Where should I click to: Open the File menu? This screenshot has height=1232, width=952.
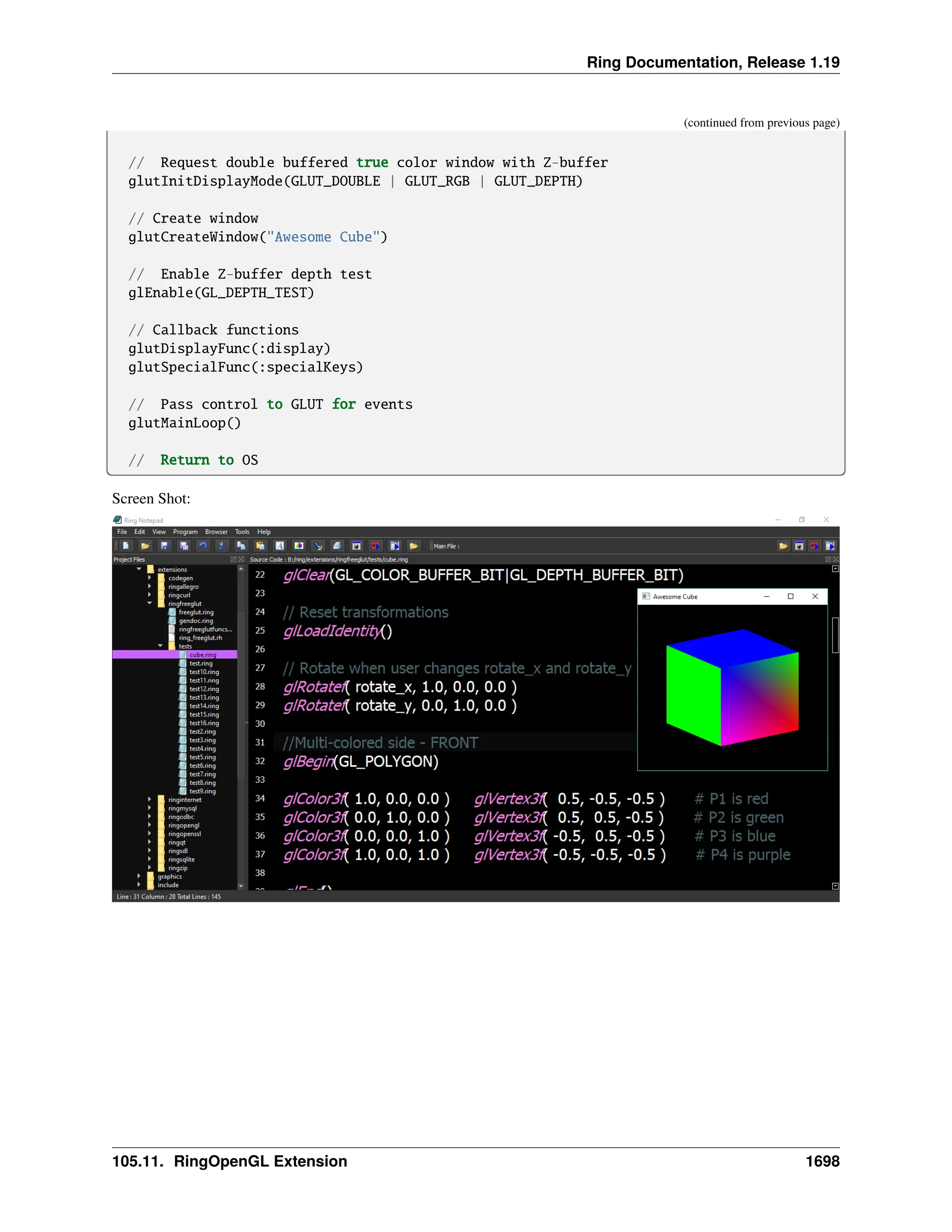122,532
